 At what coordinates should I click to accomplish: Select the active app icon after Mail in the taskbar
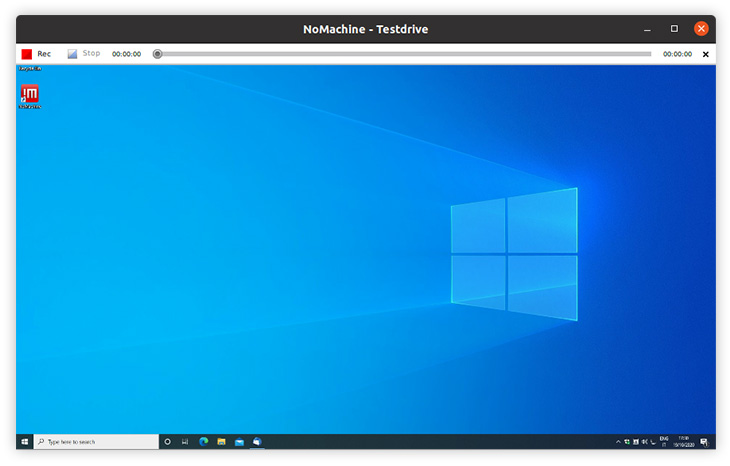tap(257, 441)
